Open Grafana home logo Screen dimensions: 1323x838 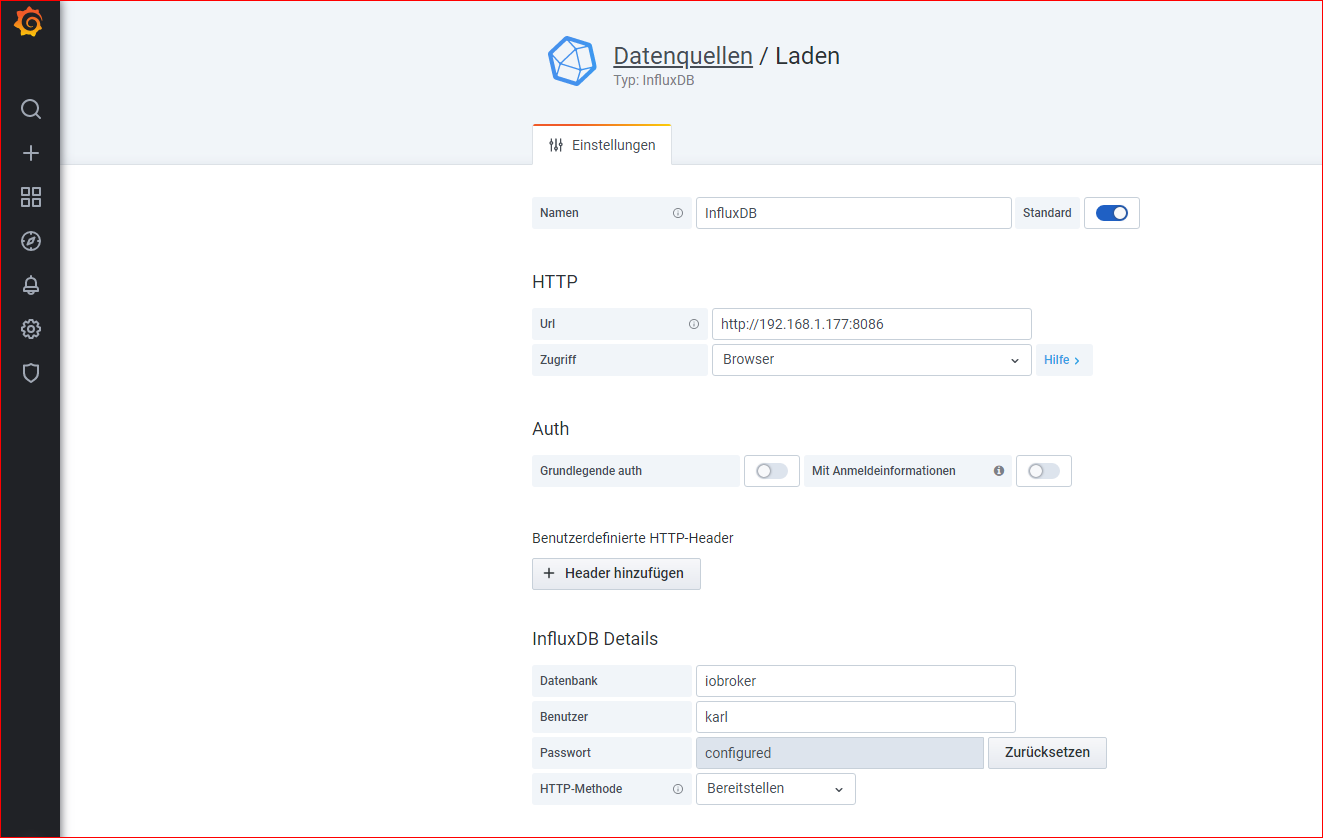[29, 22]
